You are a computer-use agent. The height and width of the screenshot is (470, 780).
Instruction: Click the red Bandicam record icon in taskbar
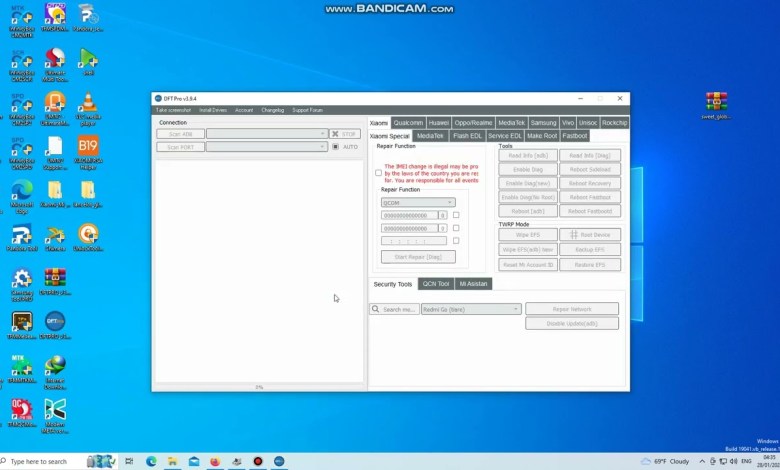coord(258,462)
